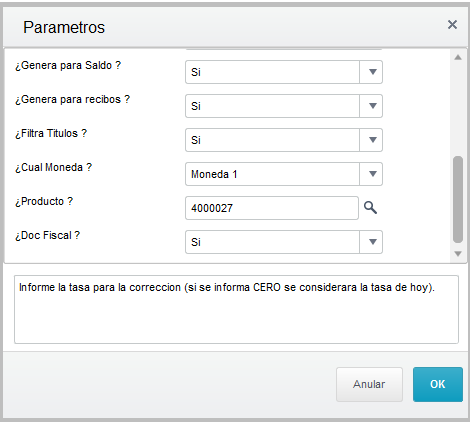Click the Genera para recibos Si value field
Viewport: 470px width, 422px height.
click(x=272, y=106)
